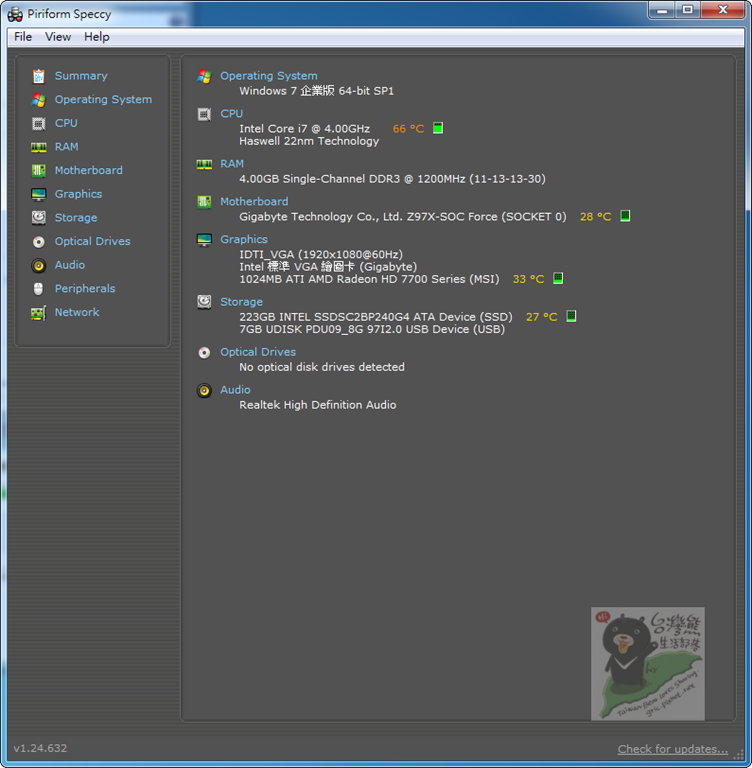
Task: Click the Motherboard icon in summary pane
Action: pos(204,202)
